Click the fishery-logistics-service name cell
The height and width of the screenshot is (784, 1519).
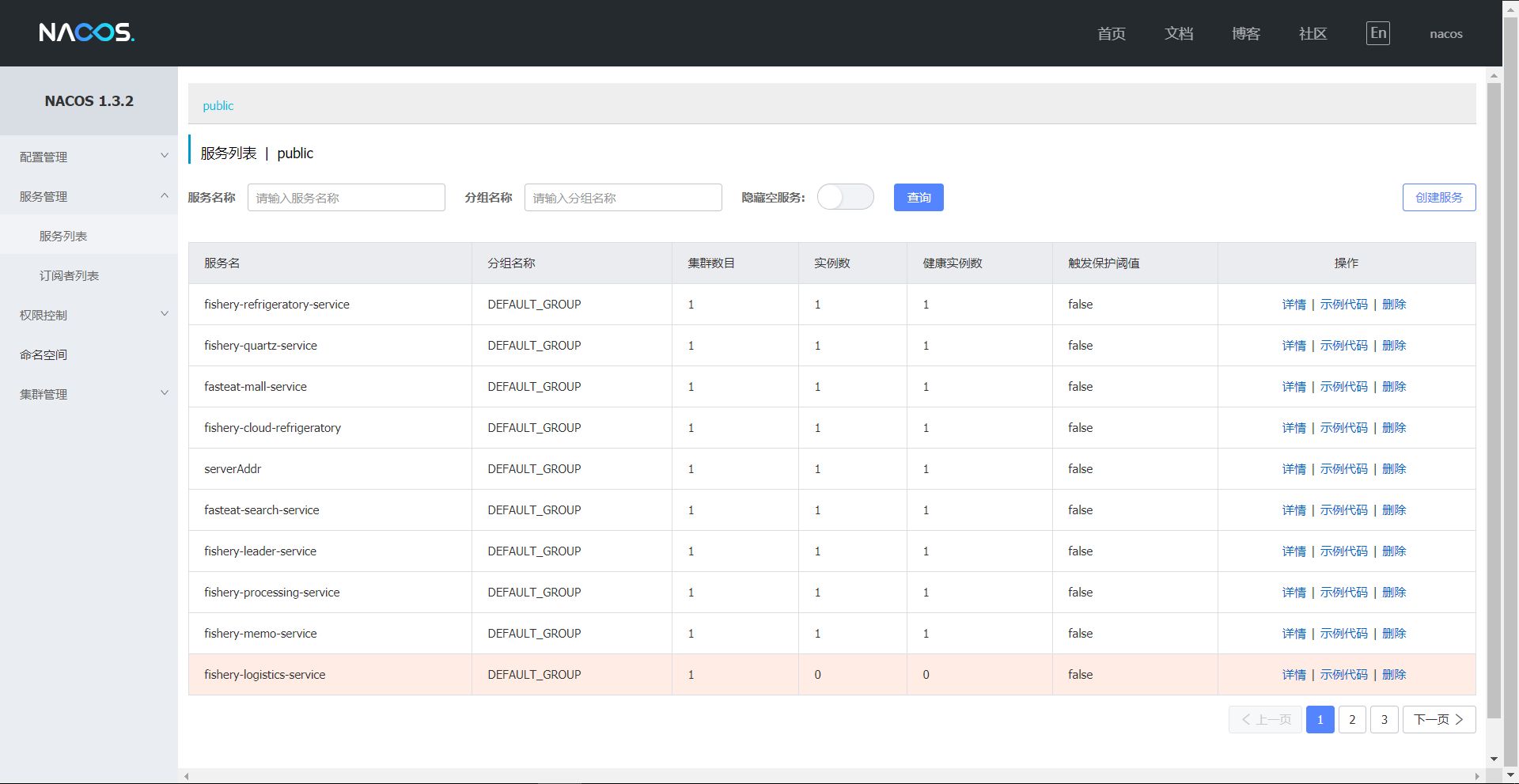[330, 674]
